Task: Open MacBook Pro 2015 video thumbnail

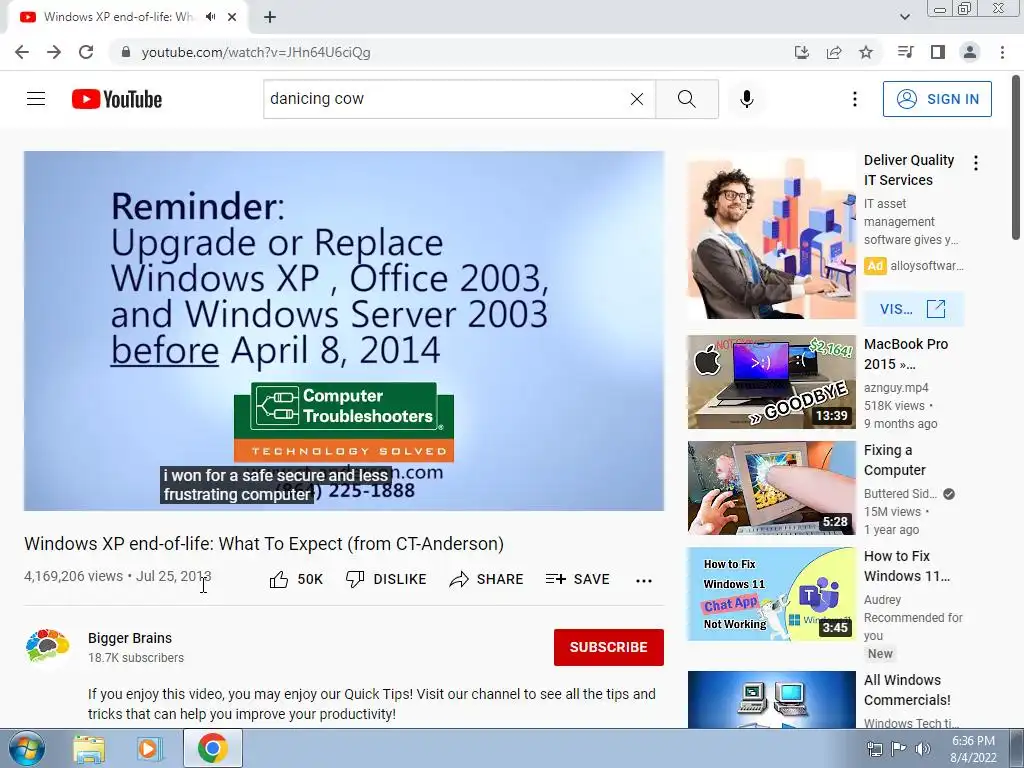Action: 771,382
